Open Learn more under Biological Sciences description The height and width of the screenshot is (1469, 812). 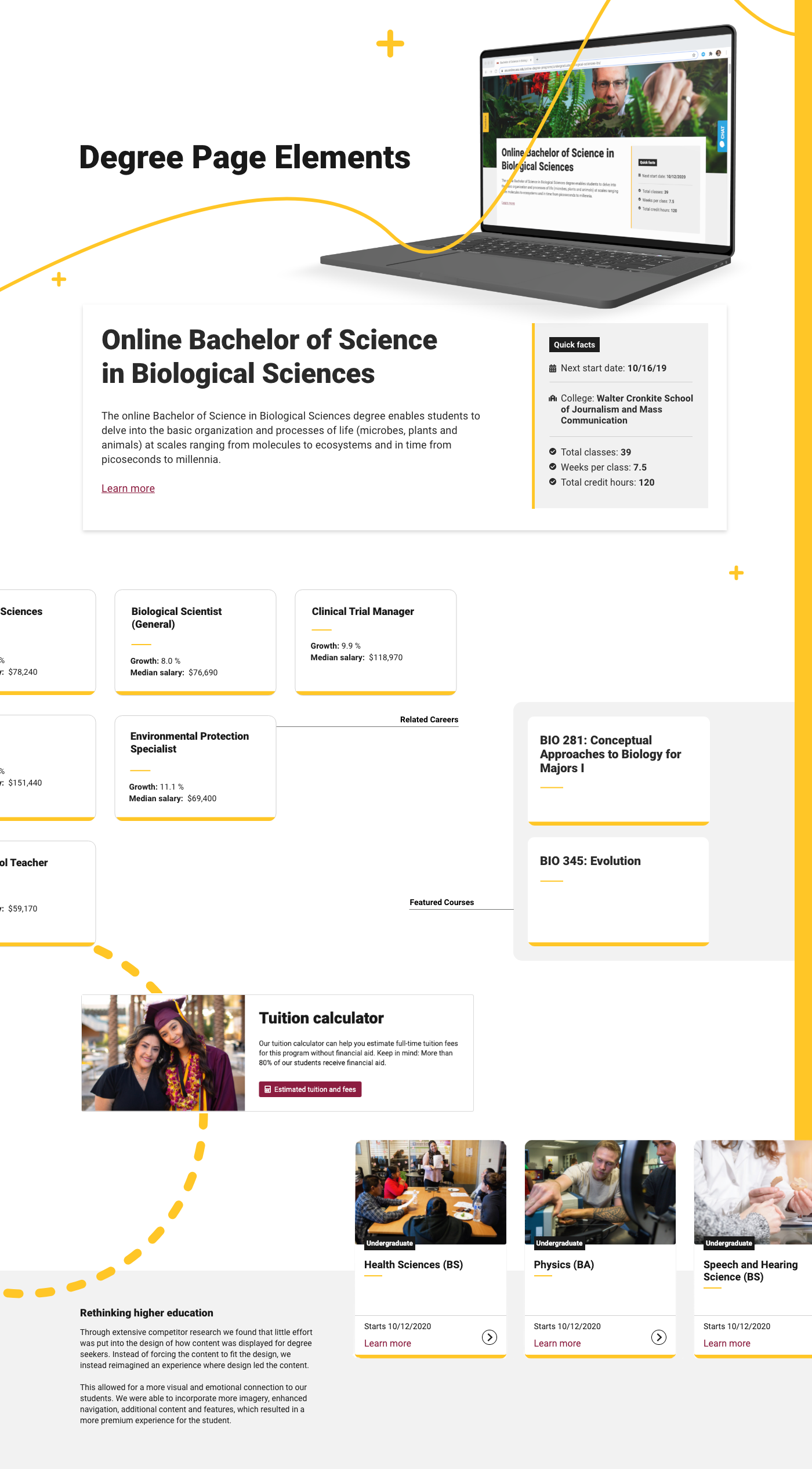(128, 489)
